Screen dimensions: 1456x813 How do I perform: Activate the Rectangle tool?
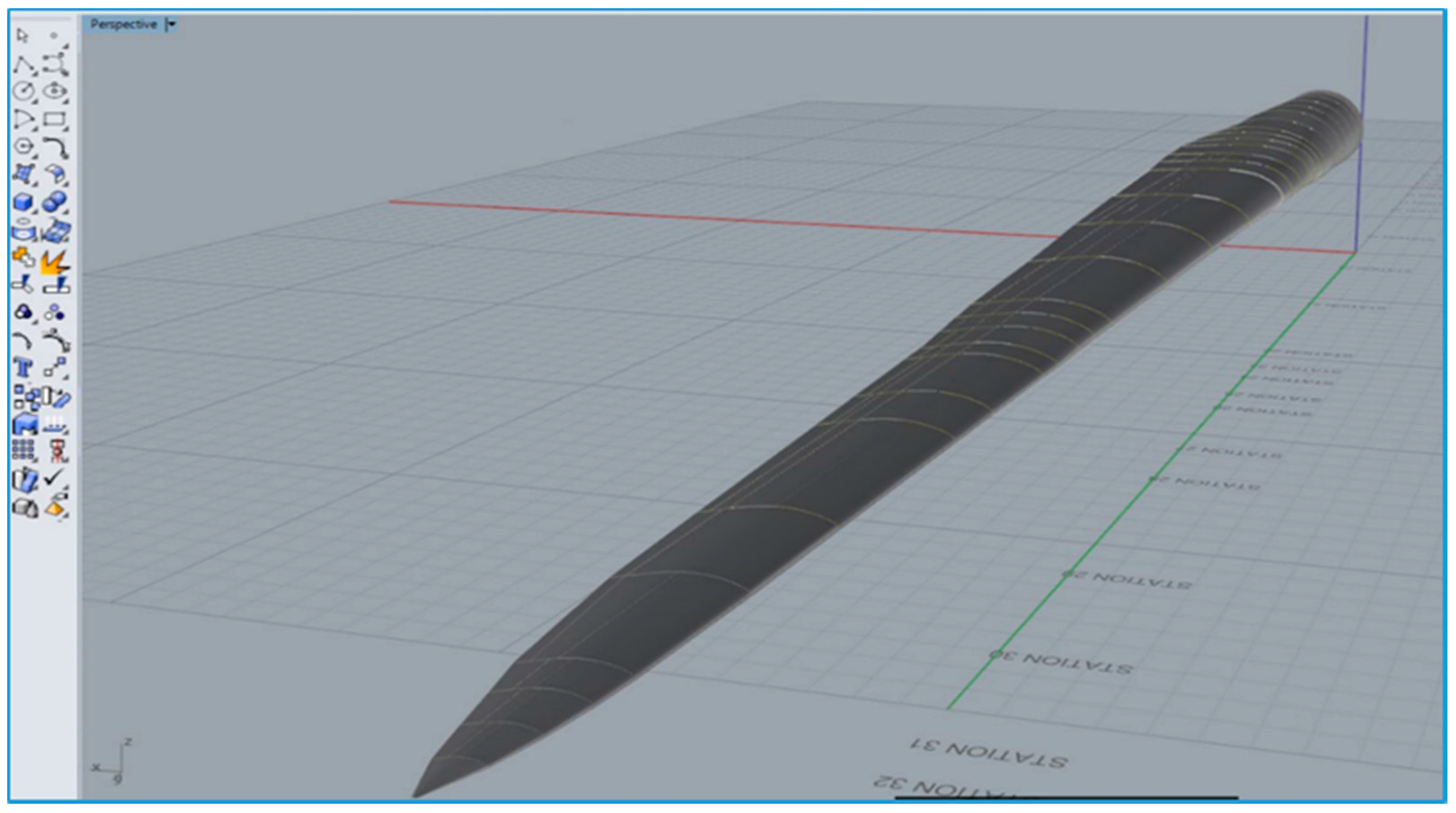tap(55, 119)
